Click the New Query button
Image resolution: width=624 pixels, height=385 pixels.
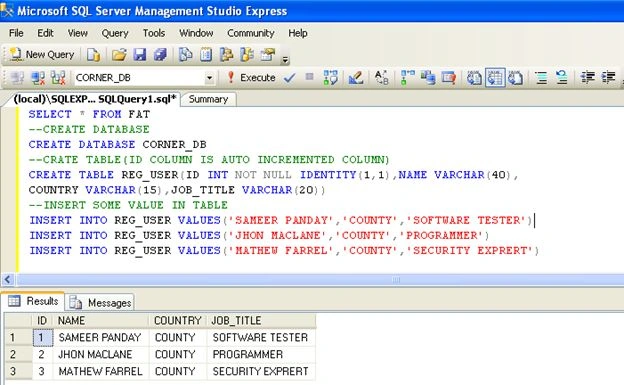[42, 55]
